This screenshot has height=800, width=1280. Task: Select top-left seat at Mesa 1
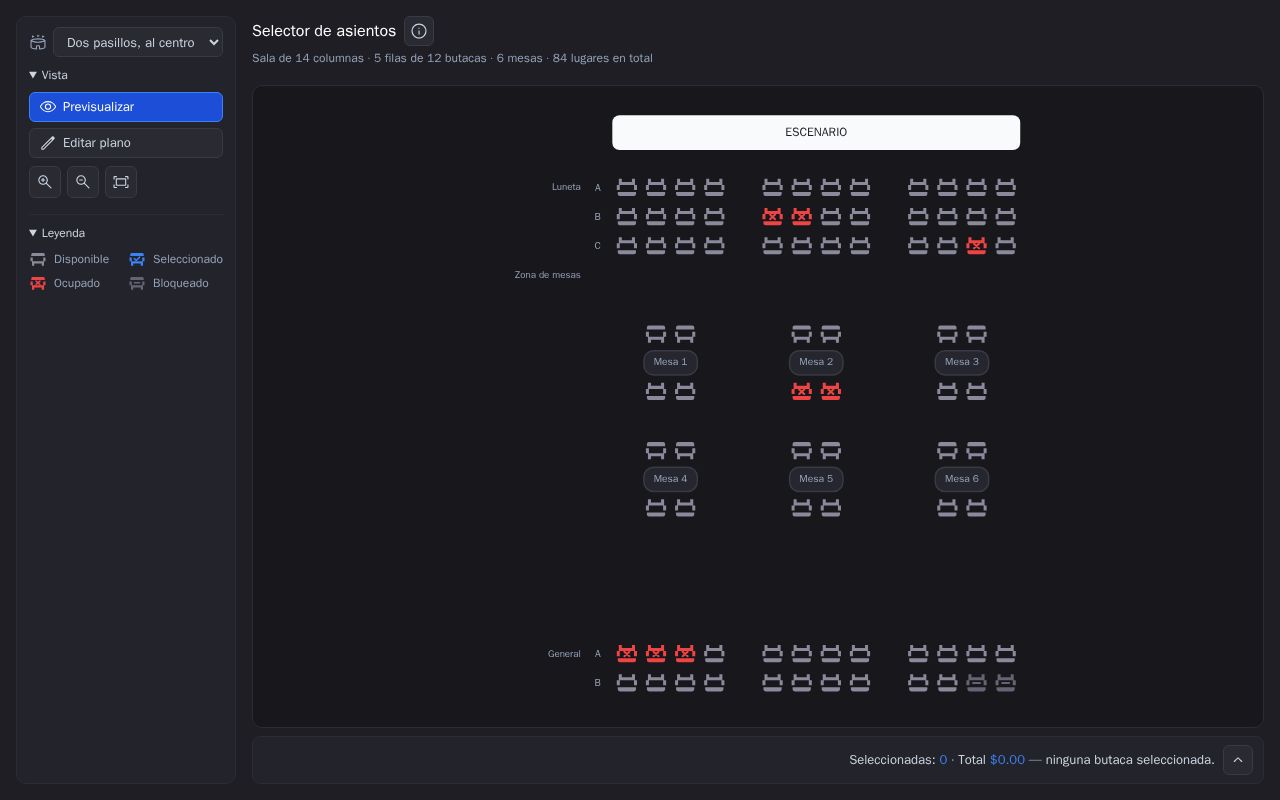click(x=656, y=334)
